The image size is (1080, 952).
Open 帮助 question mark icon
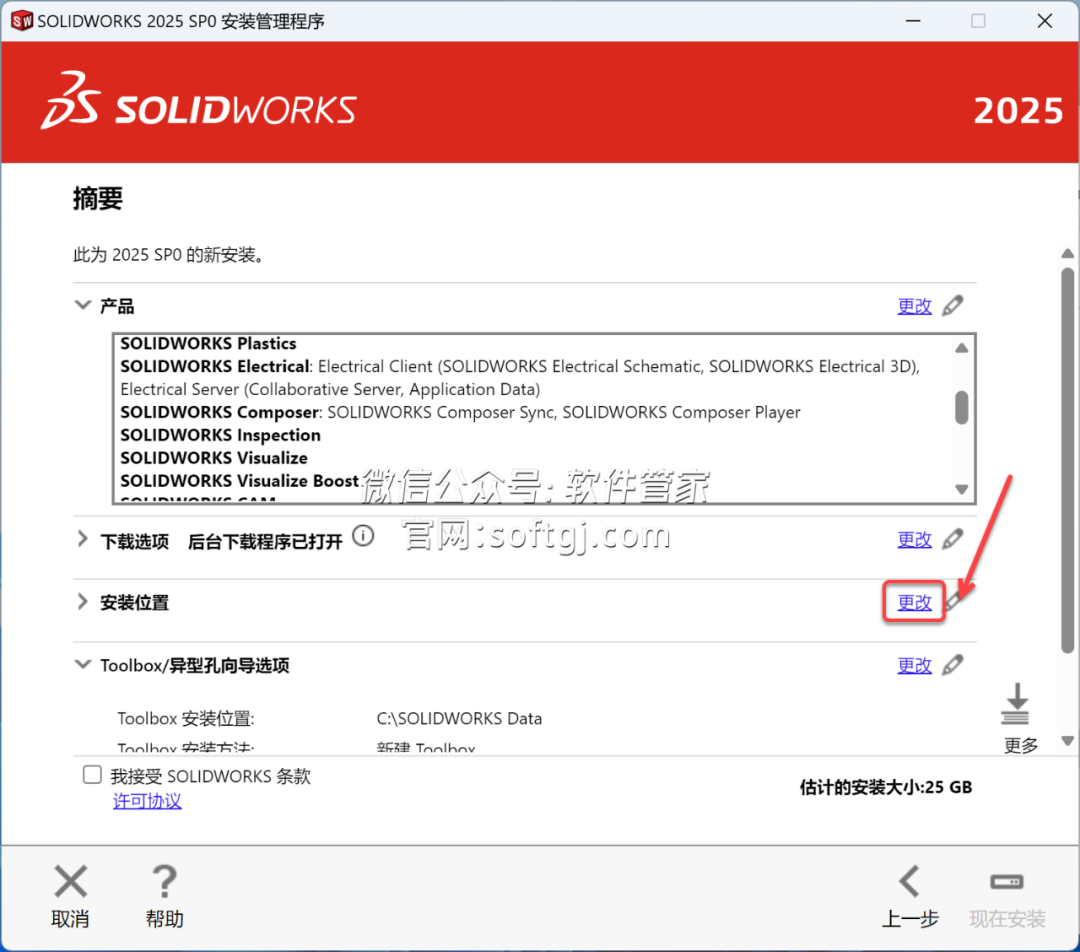[x=164, y=881]
